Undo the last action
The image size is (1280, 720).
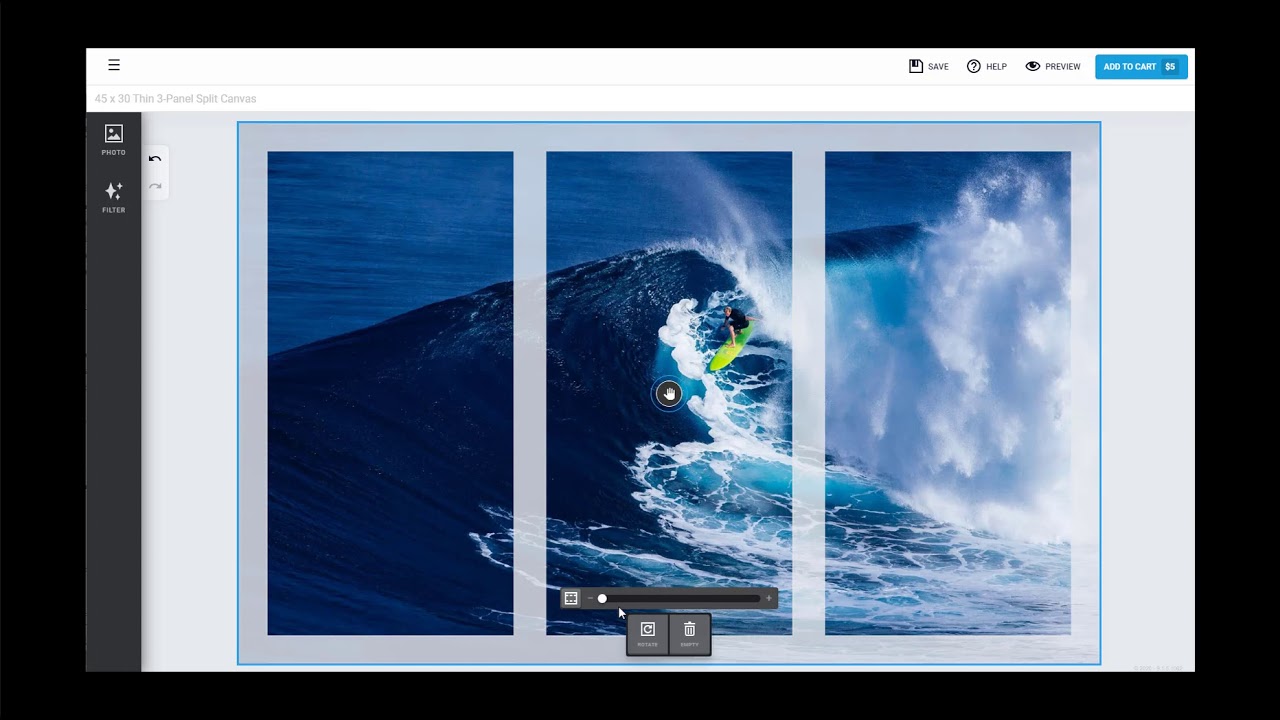tap(155, 159)
